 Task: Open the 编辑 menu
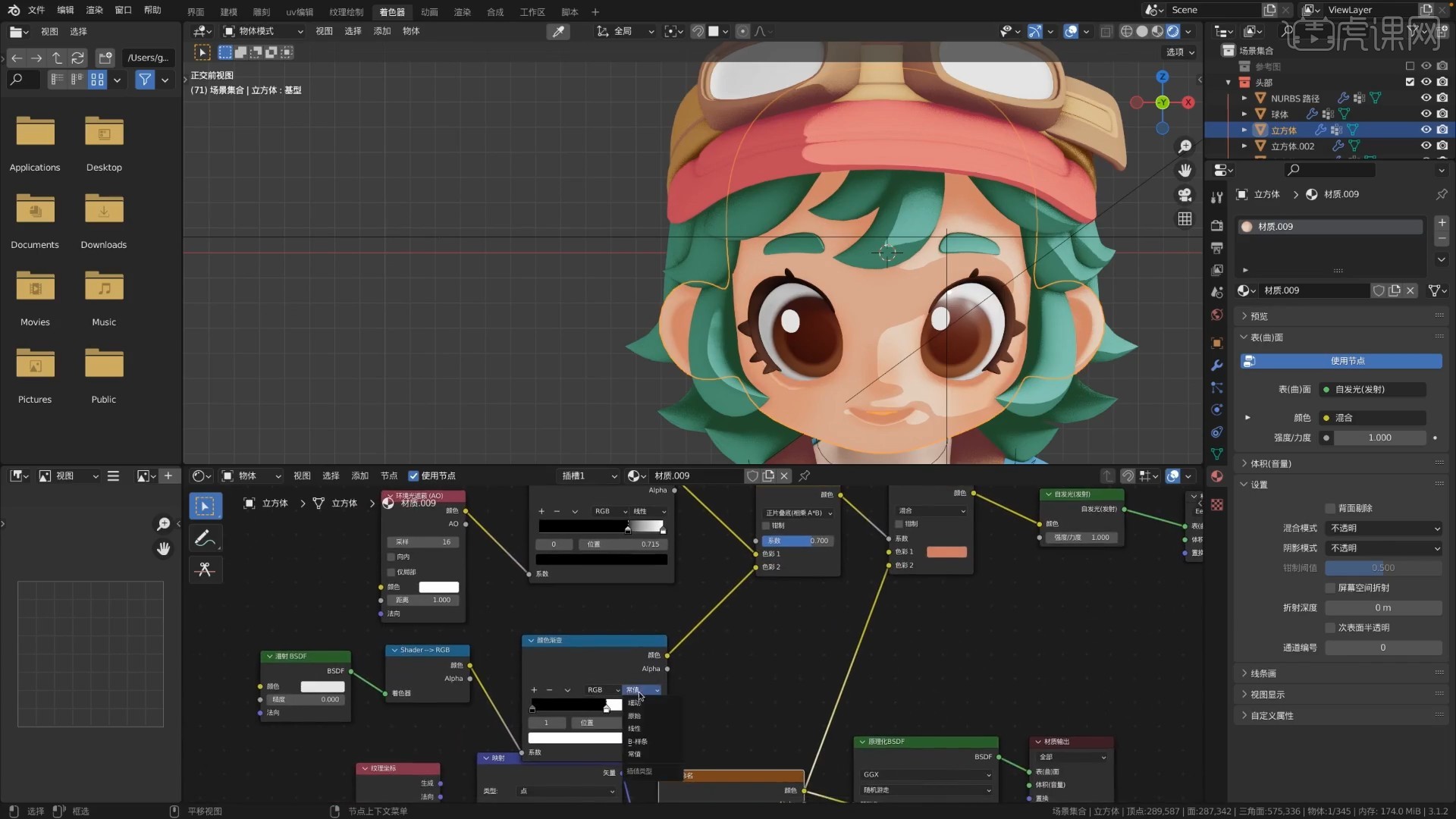(x=65, y=10)
